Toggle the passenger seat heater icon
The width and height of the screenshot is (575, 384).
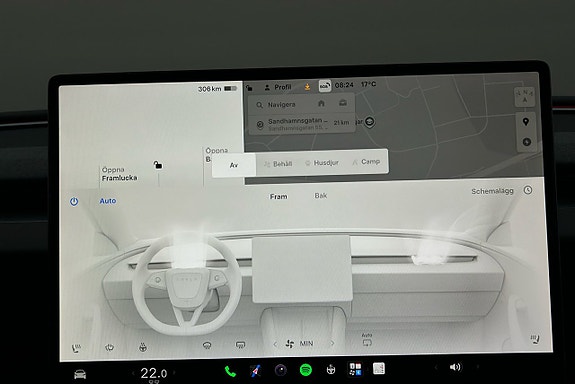click(535, 339)
